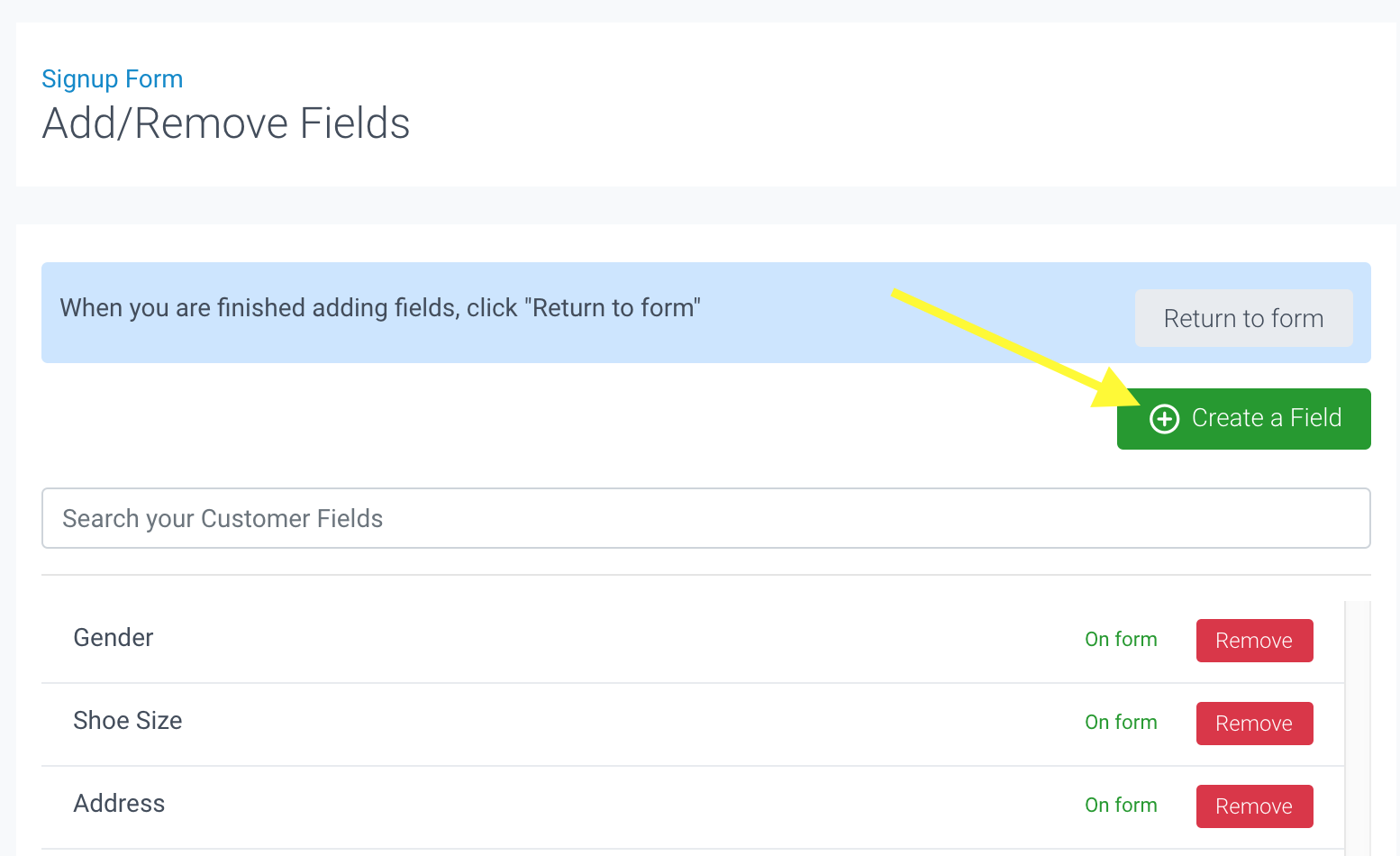Screen dimensions: 1400x856
Task: Click the On form status beside Address
Action: click(x=1121, y=806)
